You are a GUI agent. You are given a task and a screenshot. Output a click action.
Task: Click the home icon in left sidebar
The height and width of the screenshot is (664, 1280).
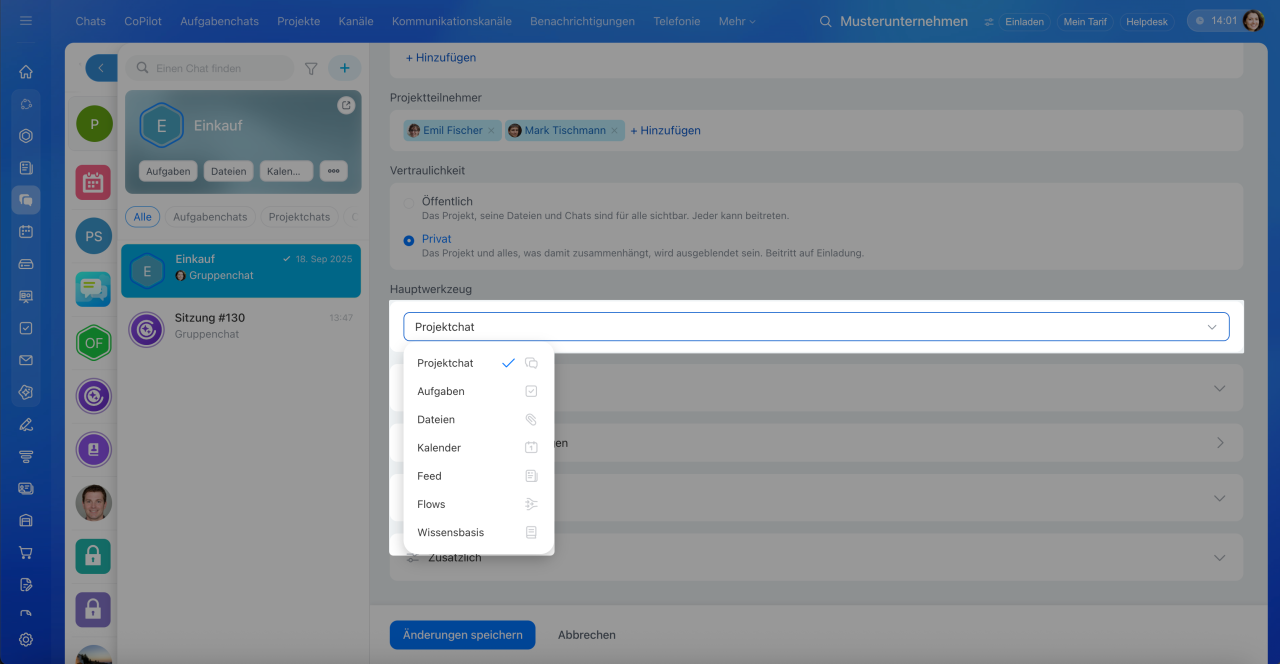[x=26, y=72]
